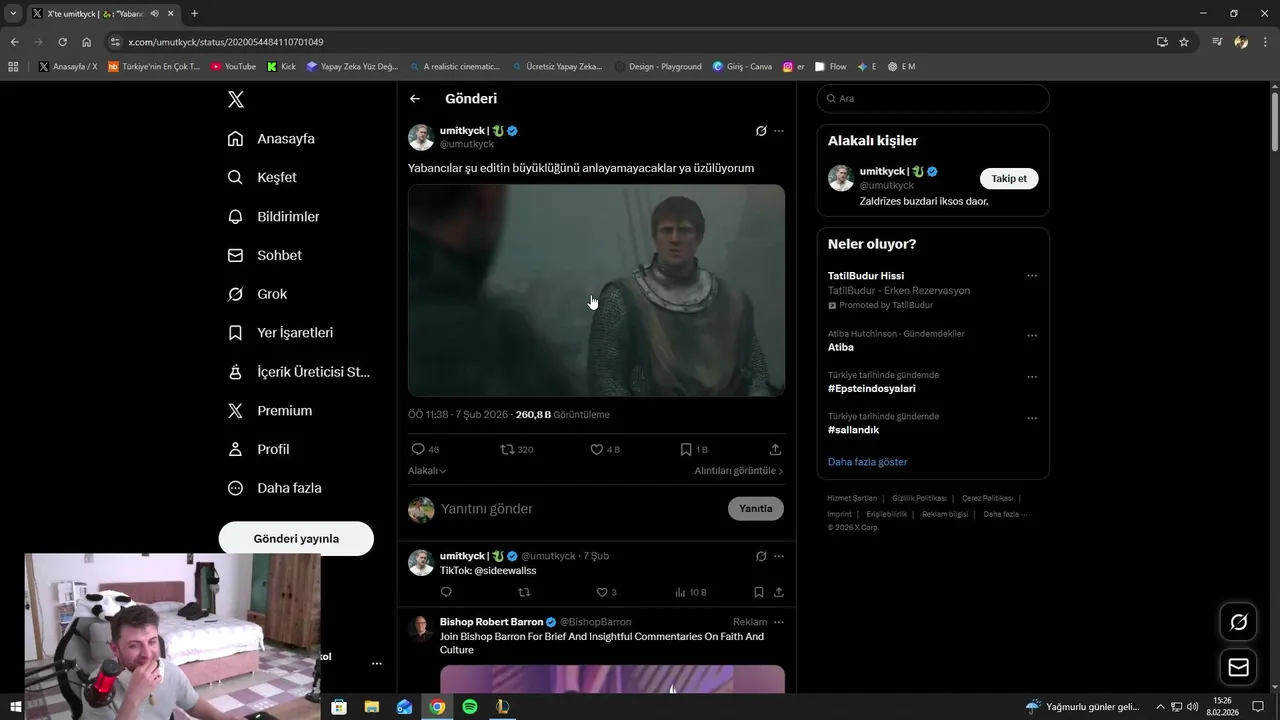Click the Ara search field
1280x720 pixels.
[x=933, y=98]
